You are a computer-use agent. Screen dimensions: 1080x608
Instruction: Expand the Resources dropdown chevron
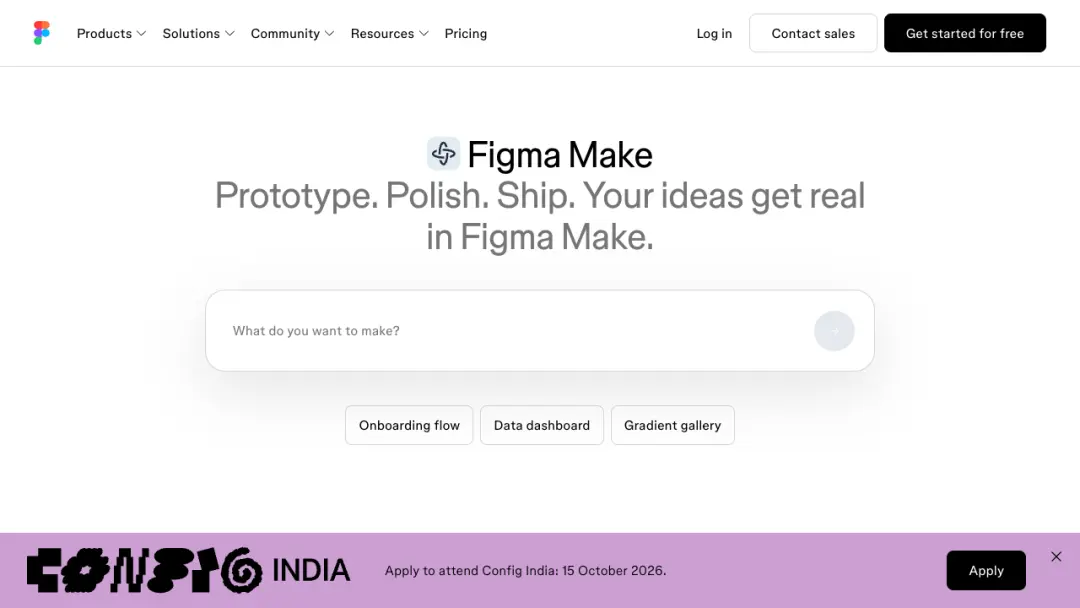click(x=424, y=34)
